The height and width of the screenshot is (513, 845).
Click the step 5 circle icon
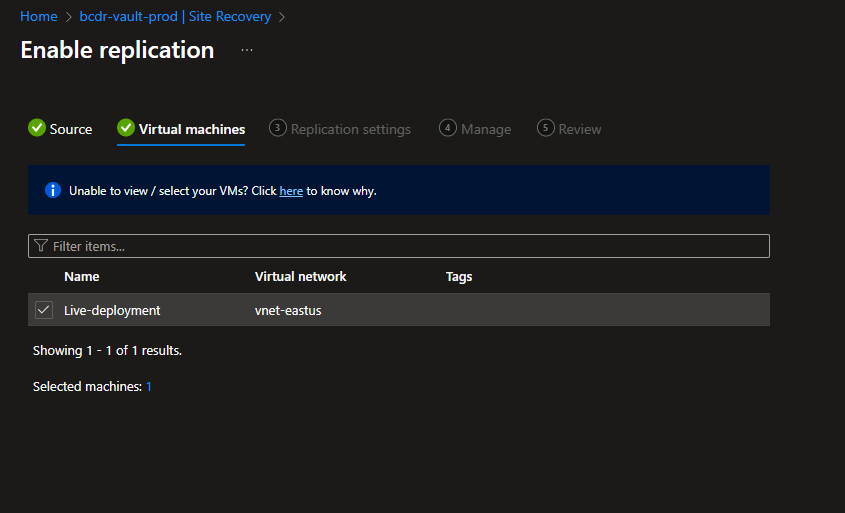tap(546, 128)
